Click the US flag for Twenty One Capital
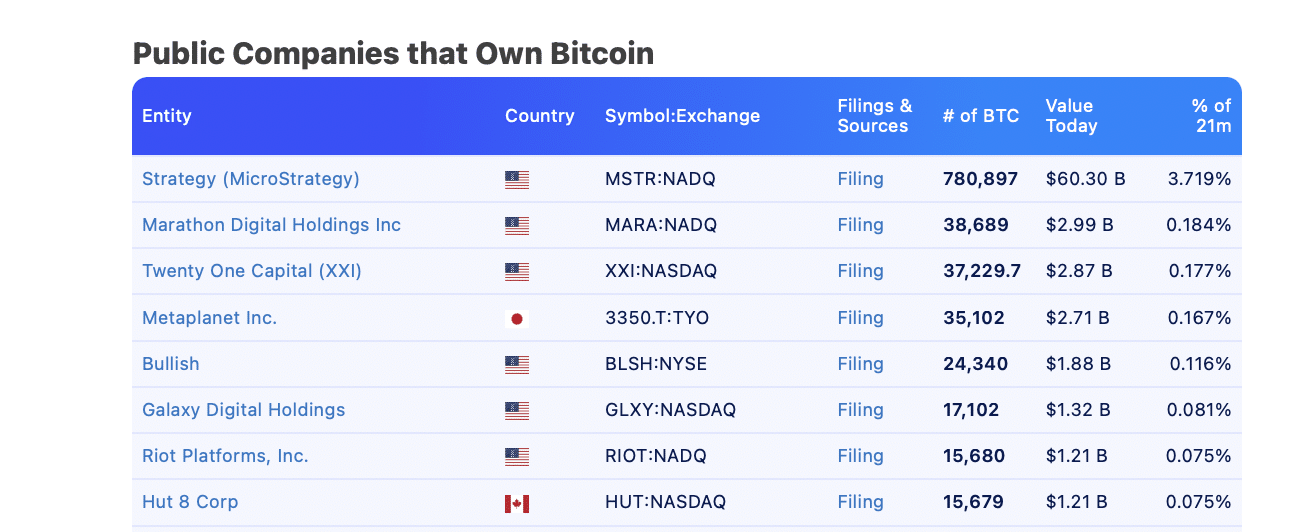The width and height of the screenshot is (1300, 532). [517, 272]
